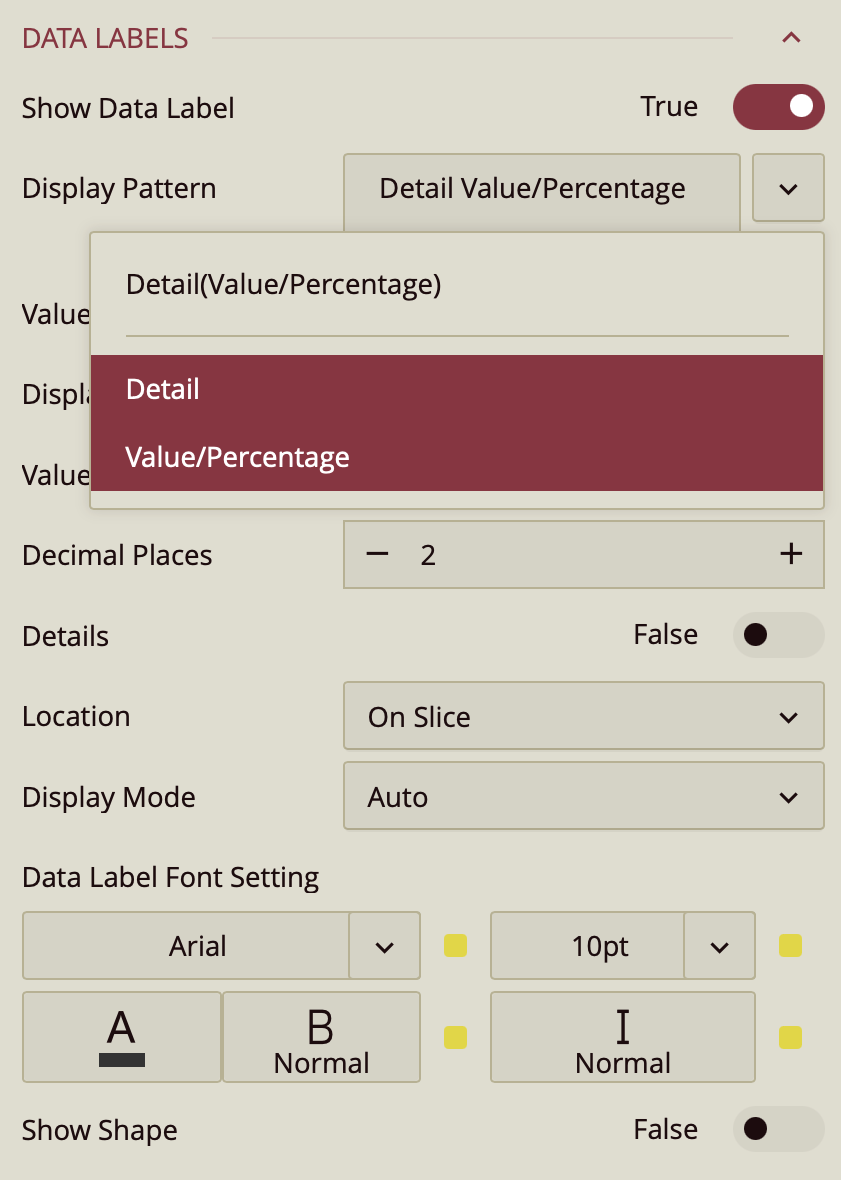This screenshot has width=841, height=1180.
Task: Enable the Show Shape toggle
Action: (778, 1129)
